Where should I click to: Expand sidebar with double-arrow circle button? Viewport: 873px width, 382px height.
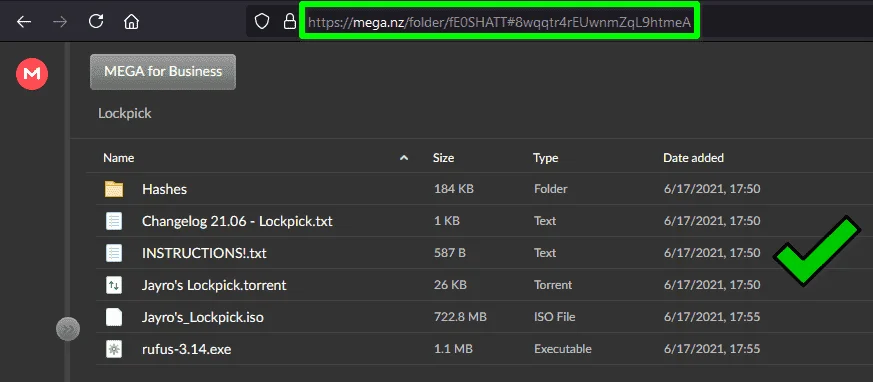point(68,329)
